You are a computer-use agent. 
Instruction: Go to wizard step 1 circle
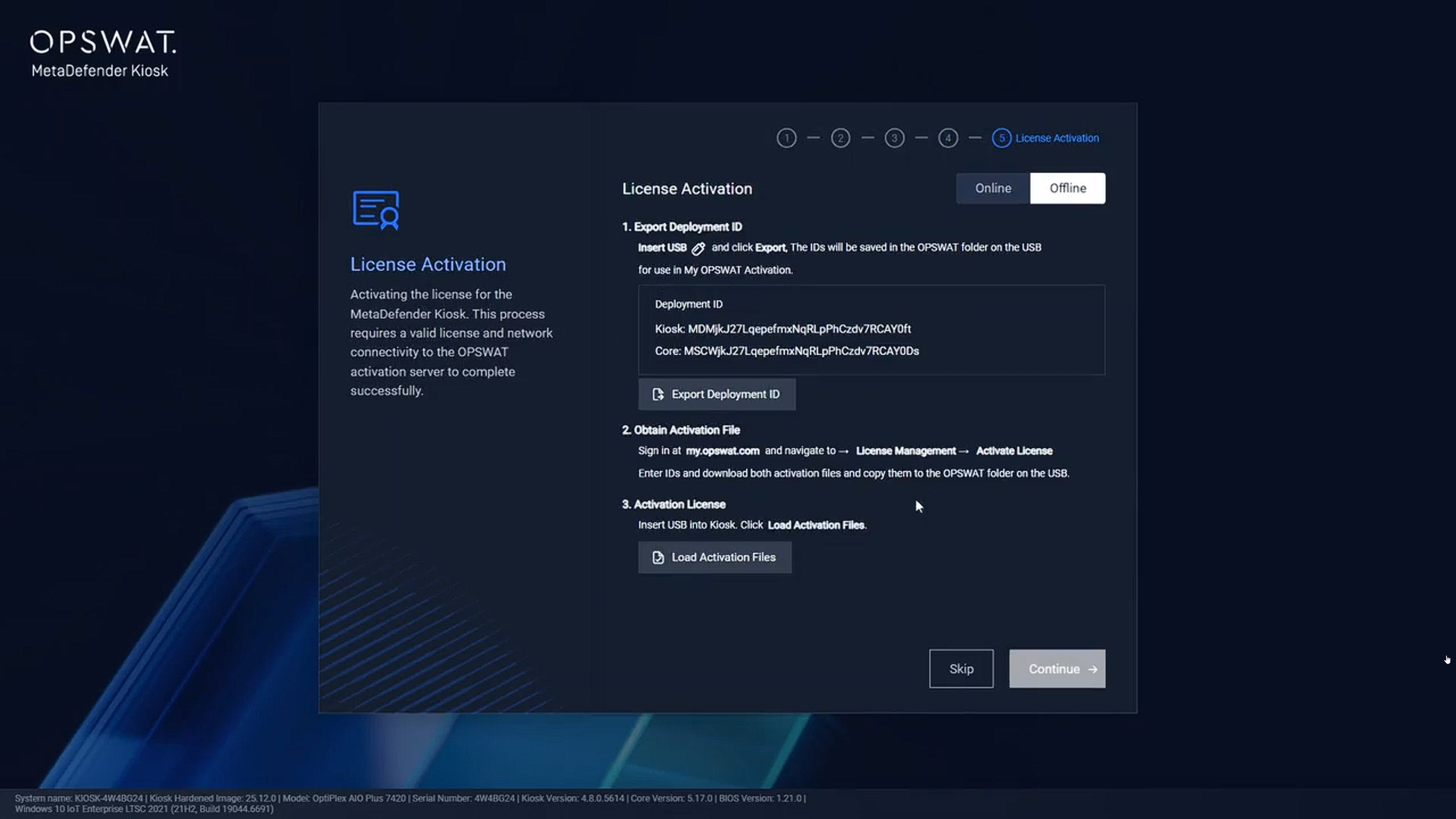(x=786, y=138)
